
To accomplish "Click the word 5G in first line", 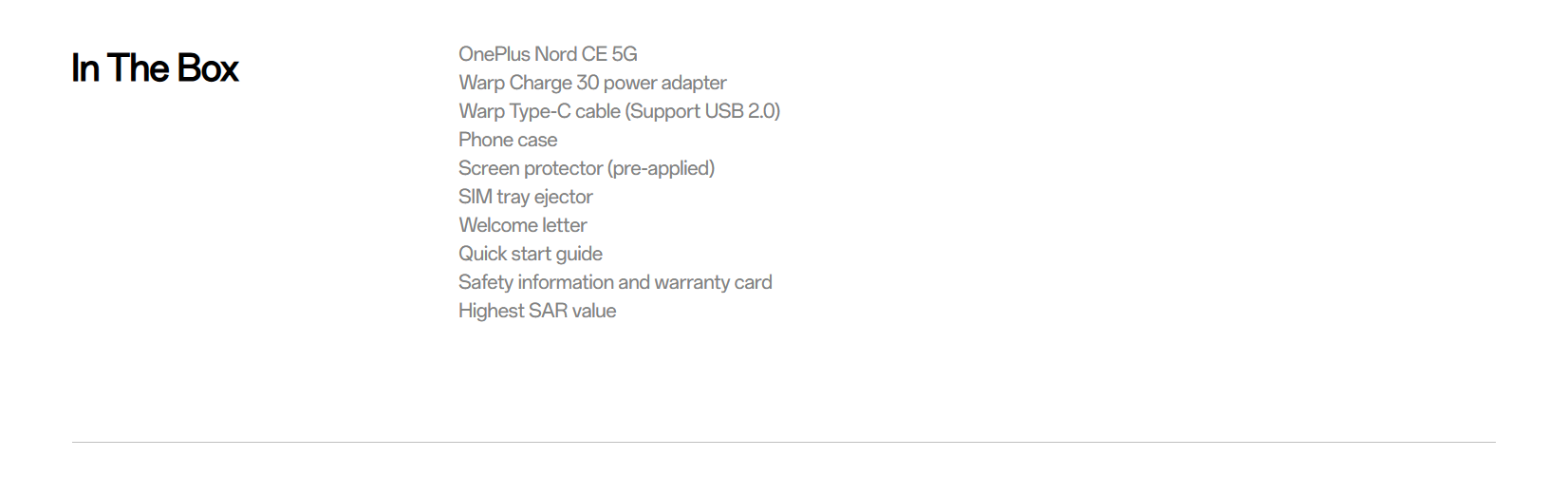I will [x=625, y=54].
